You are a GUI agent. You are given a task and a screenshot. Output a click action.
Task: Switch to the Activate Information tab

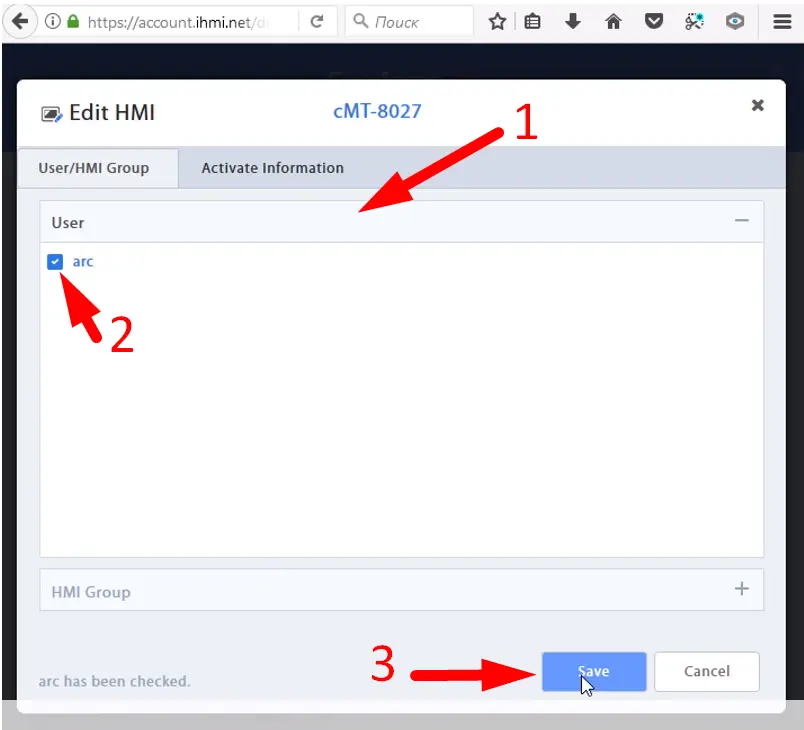pos(272,168)
